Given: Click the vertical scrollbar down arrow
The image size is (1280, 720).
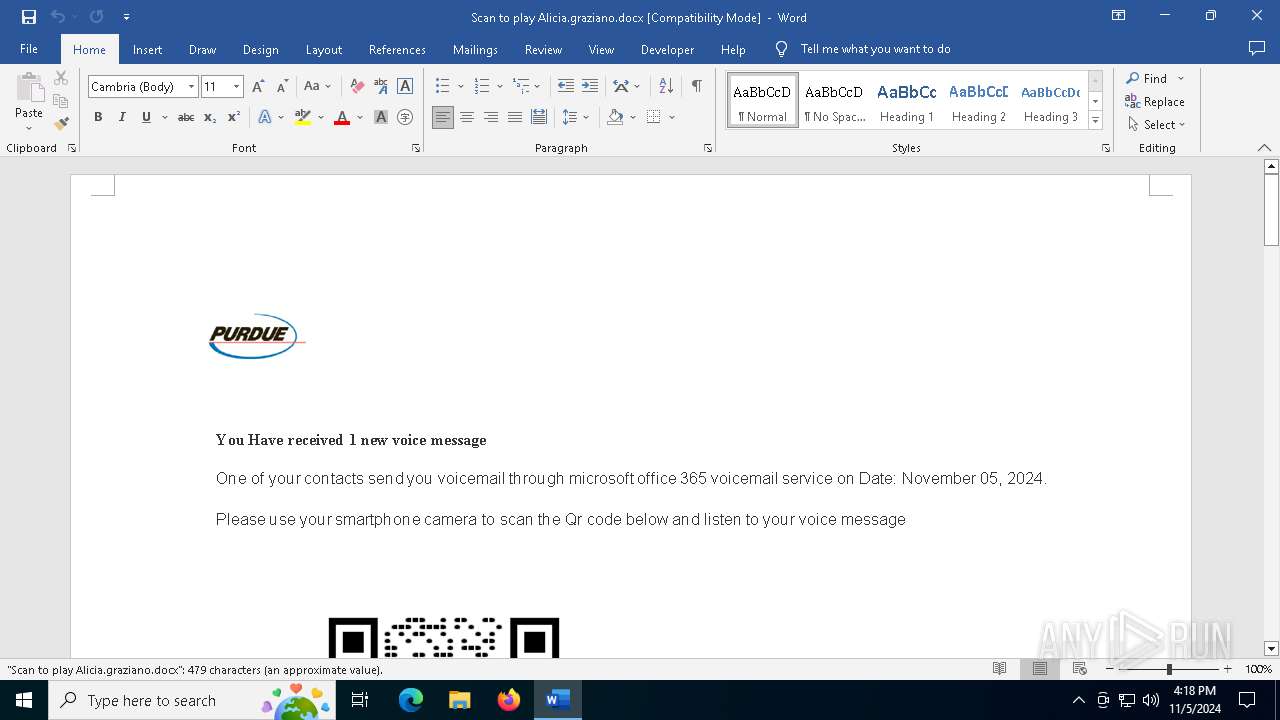Looking at the screenshot, I should click(1271, 648).
